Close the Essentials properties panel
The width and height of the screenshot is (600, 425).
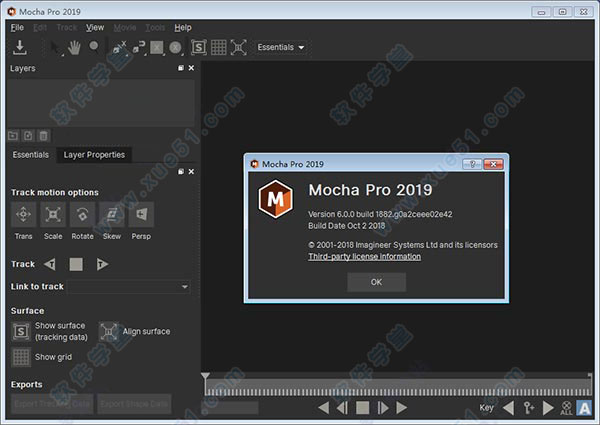point(191,172)
